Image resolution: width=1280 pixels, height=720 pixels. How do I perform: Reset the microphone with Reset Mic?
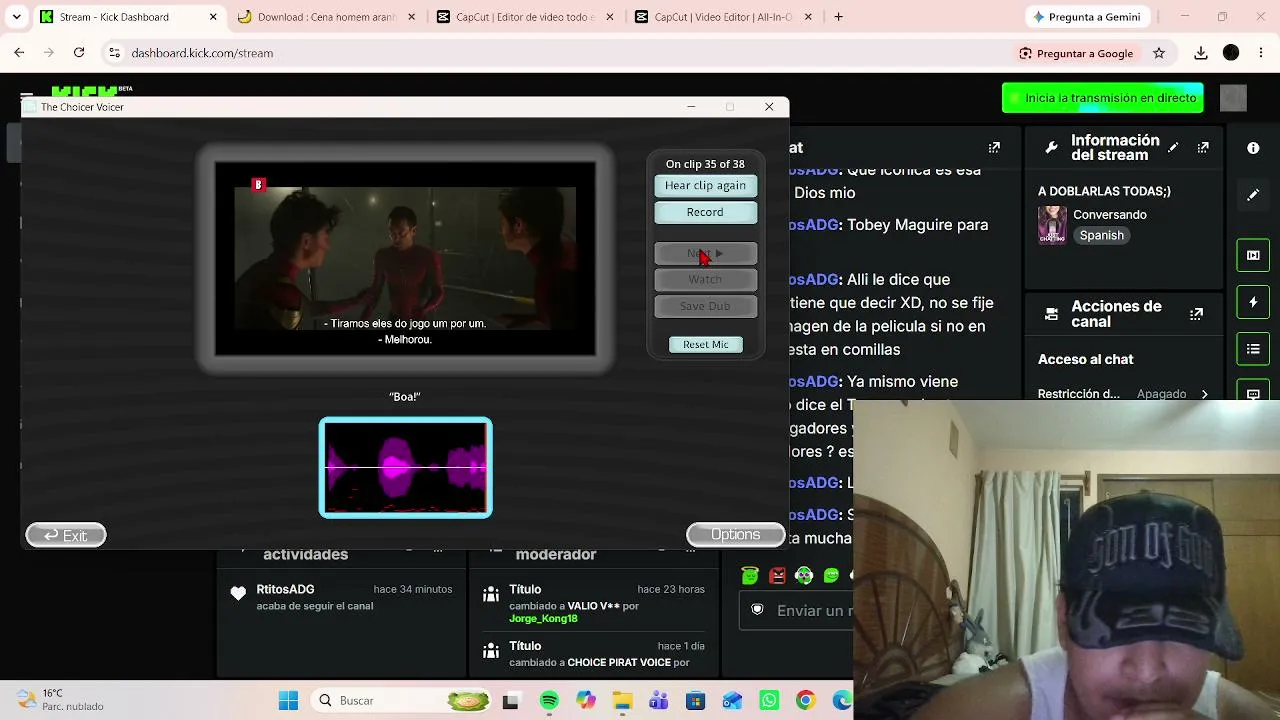click(x=705, y=344)
